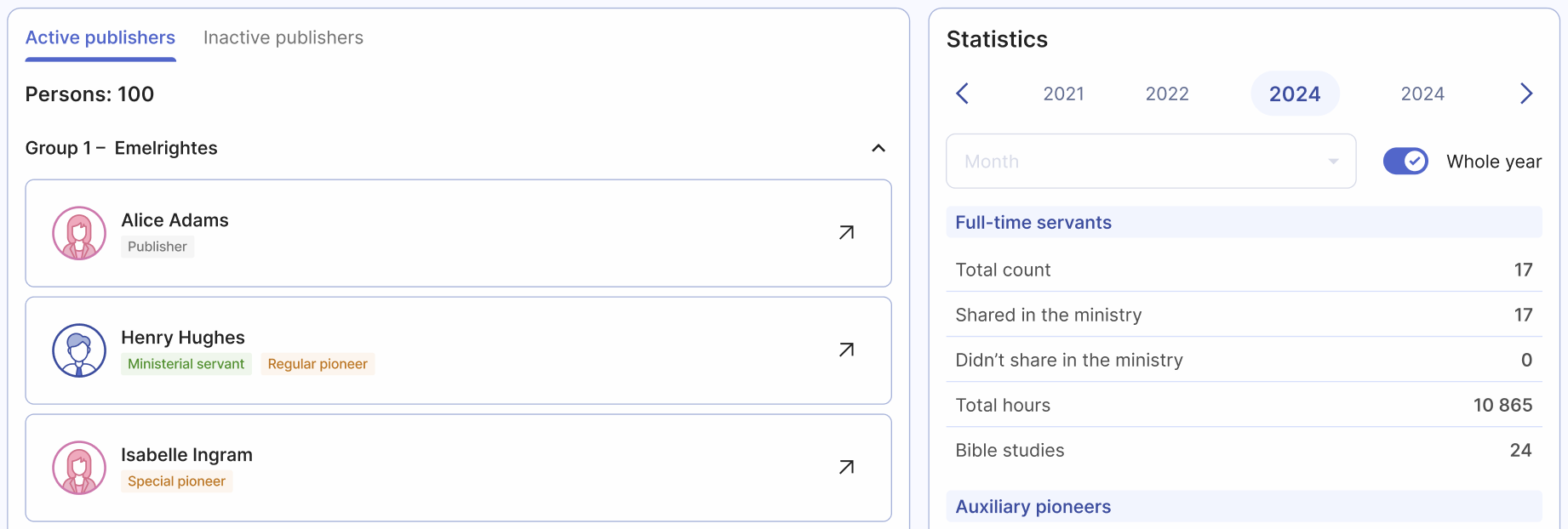This screenshot has width=1568, height=529.
Task: Click the Full-time servants section header
Action: pyautogui.click(x=1245, y=222)
